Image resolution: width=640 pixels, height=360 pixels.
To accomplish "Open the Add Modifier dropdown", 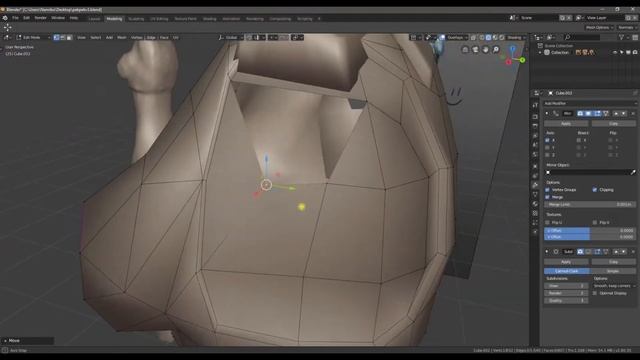I will [x=589, y=104].
